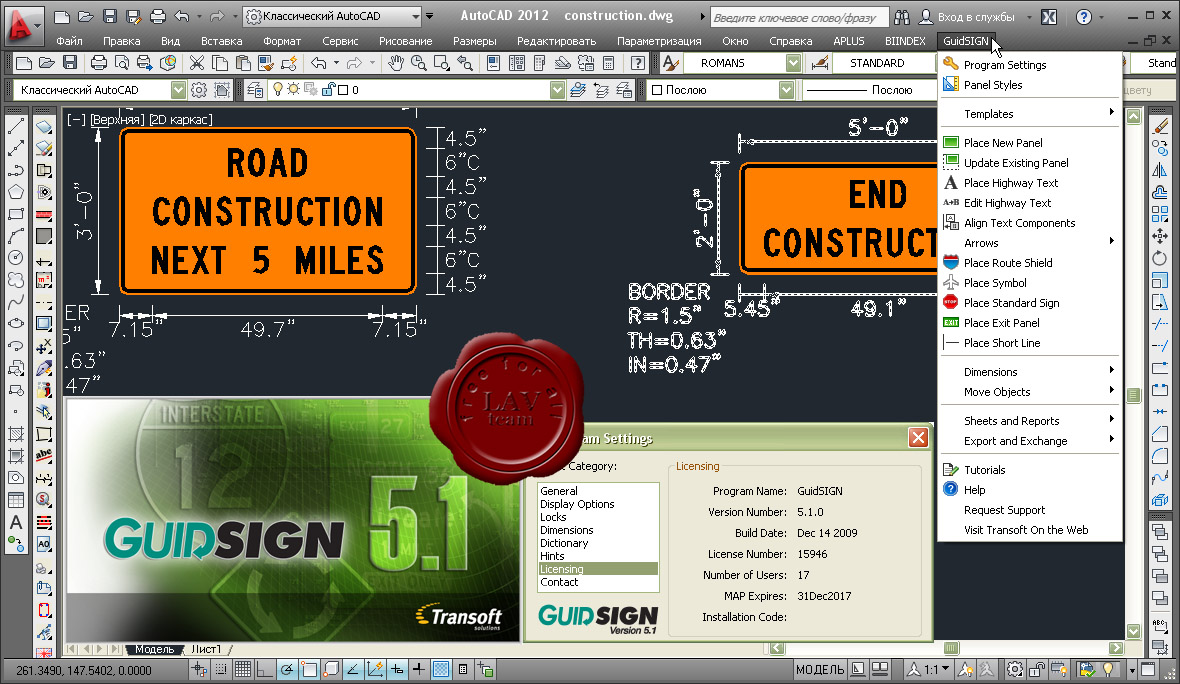The image size is (1180, 684).
Task: Open the Help question mark toolbar icon
Action: 637,63
